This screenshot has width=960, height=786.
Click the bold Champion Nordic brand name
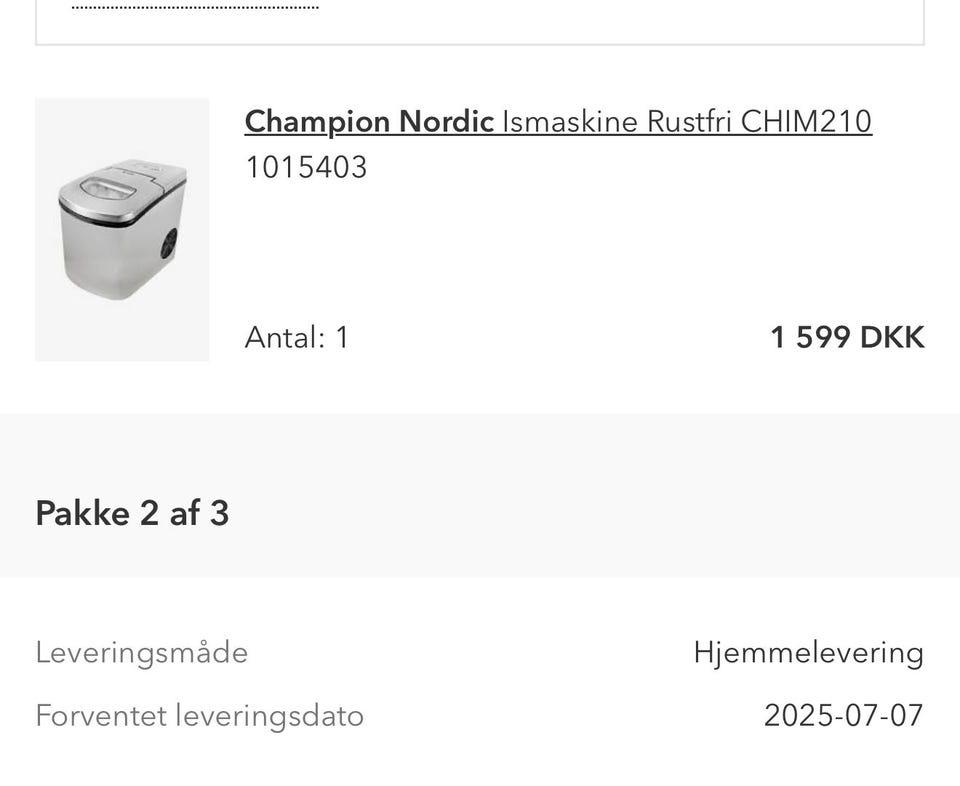[x=369, y=122]
